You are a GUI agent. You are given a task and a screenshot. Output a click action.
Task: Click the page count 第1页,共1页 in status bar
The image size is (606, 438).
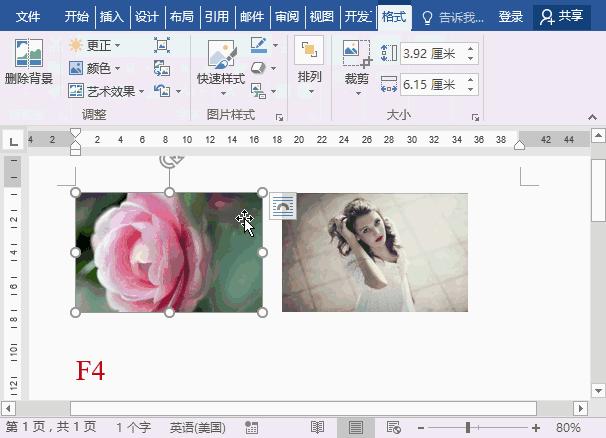[51, 427]
